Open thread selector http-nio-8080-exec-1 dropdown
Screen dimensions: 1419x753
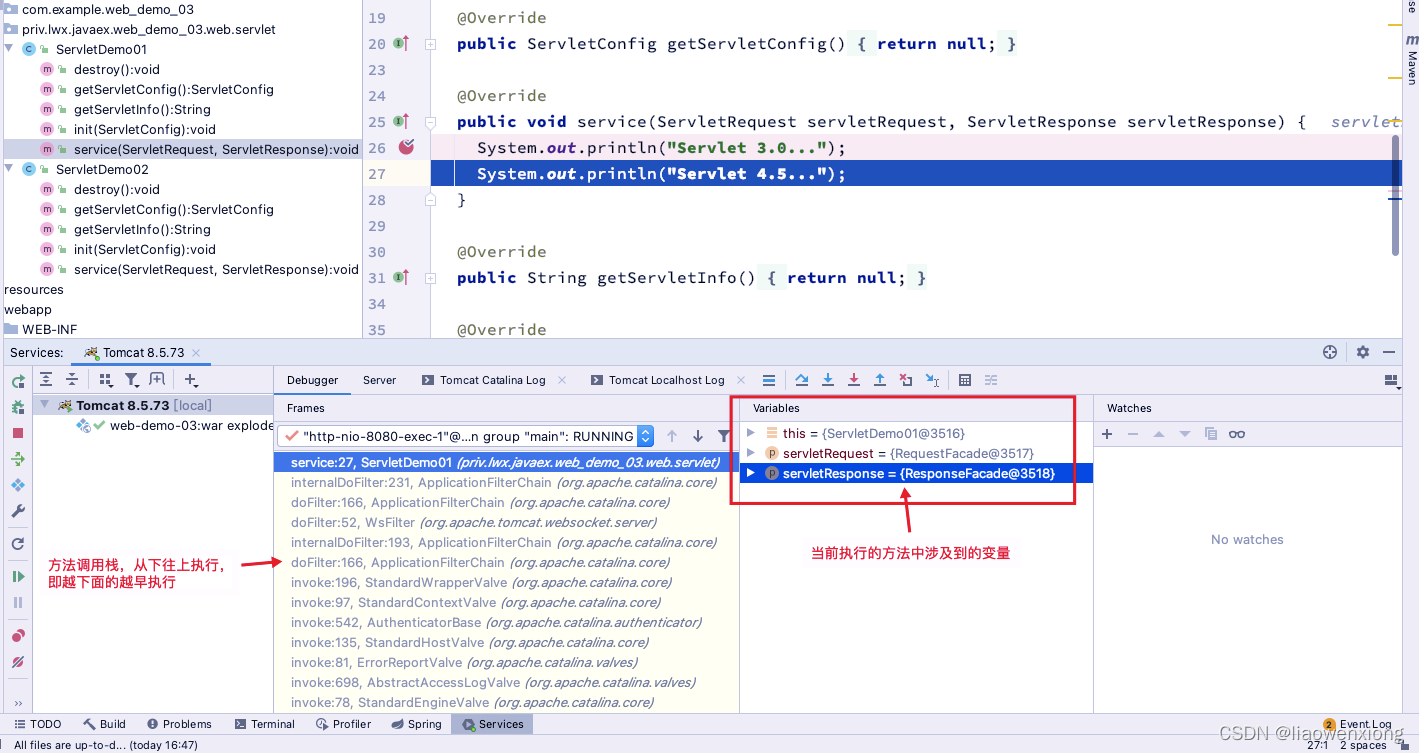[466, 436]
